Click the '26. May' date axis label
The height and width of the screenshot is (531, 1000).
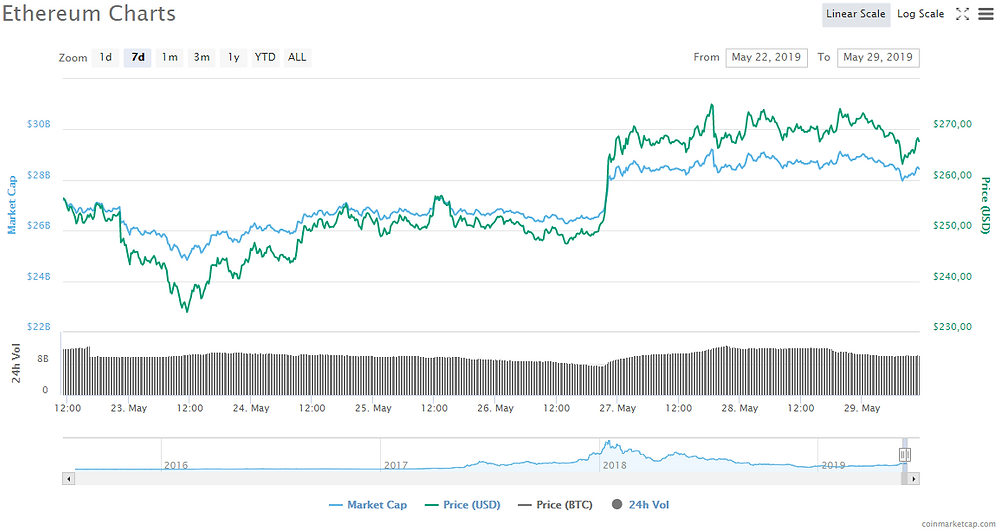(x=496, y=408)
